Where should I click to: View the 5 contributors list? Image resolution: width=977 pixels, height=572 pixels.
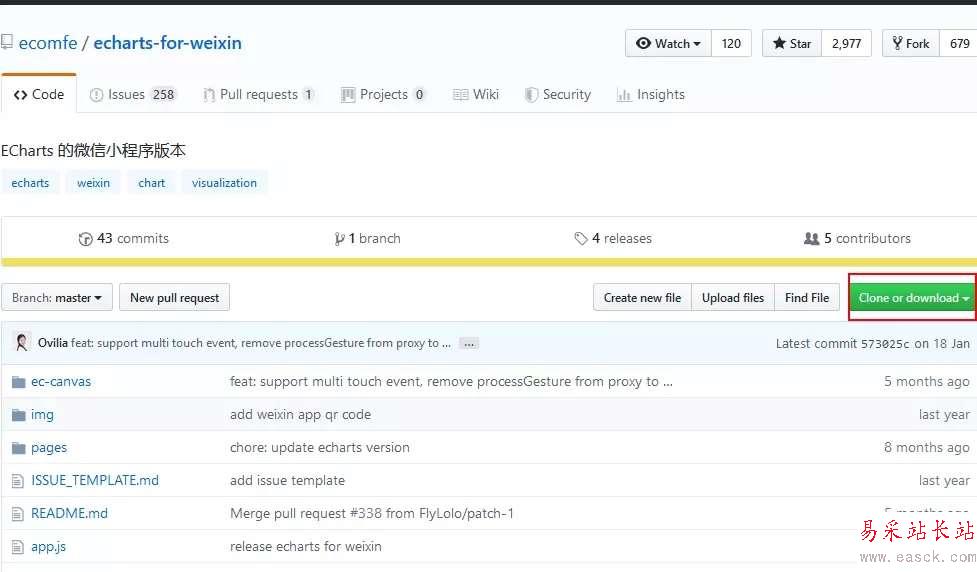857,239
